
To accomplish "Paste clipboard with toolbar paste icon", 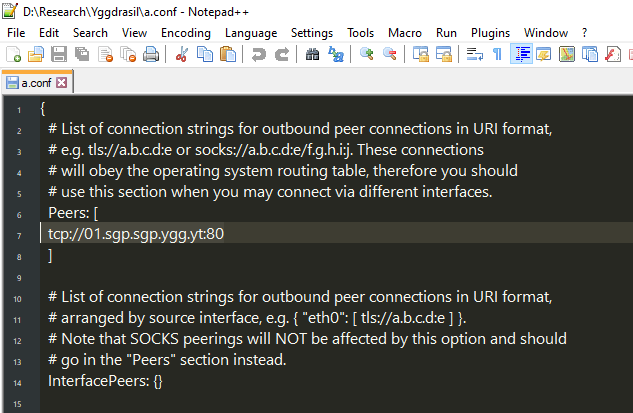I will [228, 54].
